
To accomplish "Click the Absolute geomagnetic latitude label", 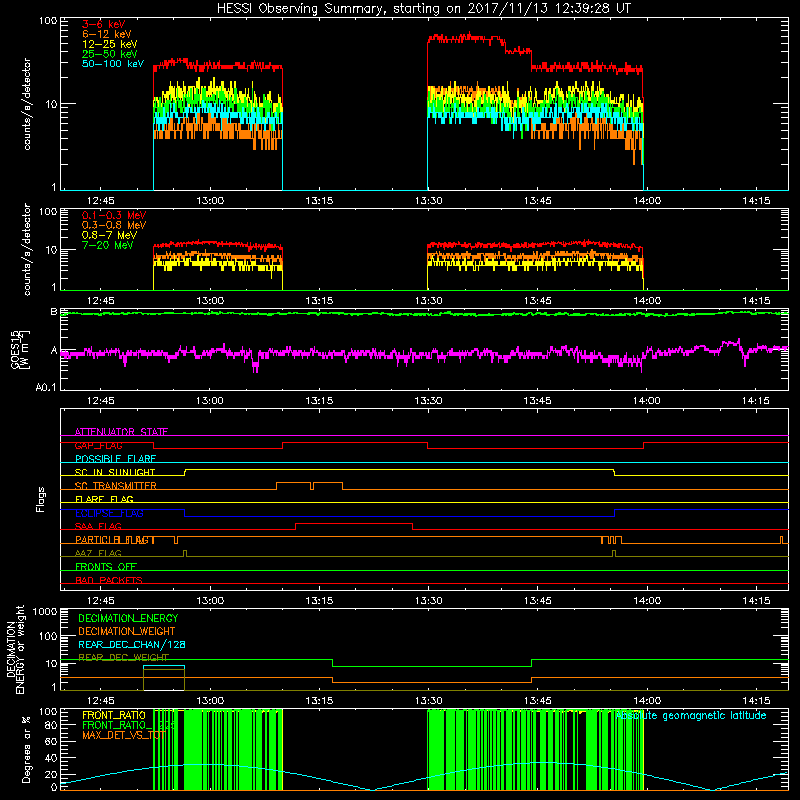I will coord(690,715).
